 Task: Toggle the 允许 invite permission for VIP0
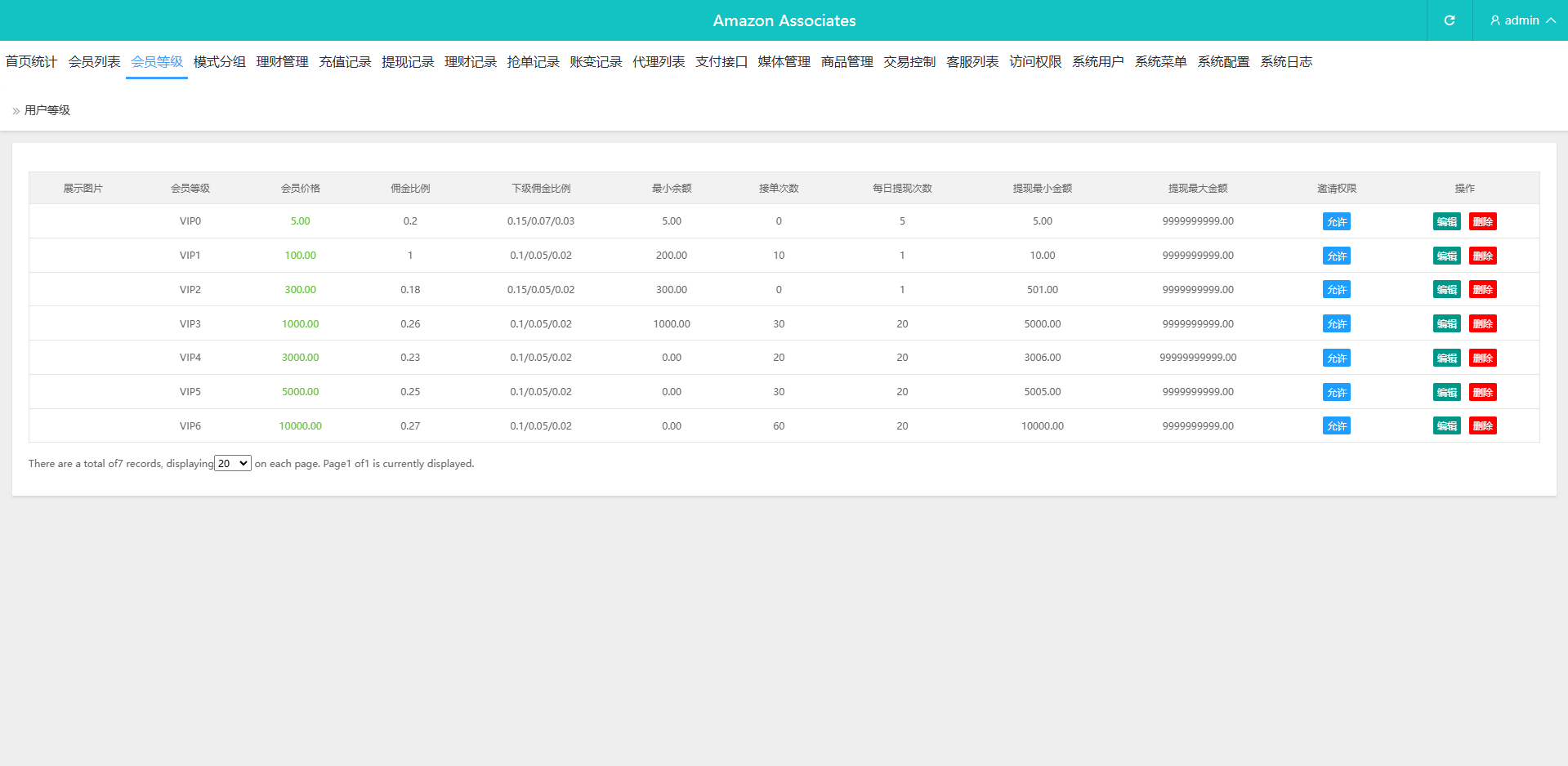pos(1336,221)
